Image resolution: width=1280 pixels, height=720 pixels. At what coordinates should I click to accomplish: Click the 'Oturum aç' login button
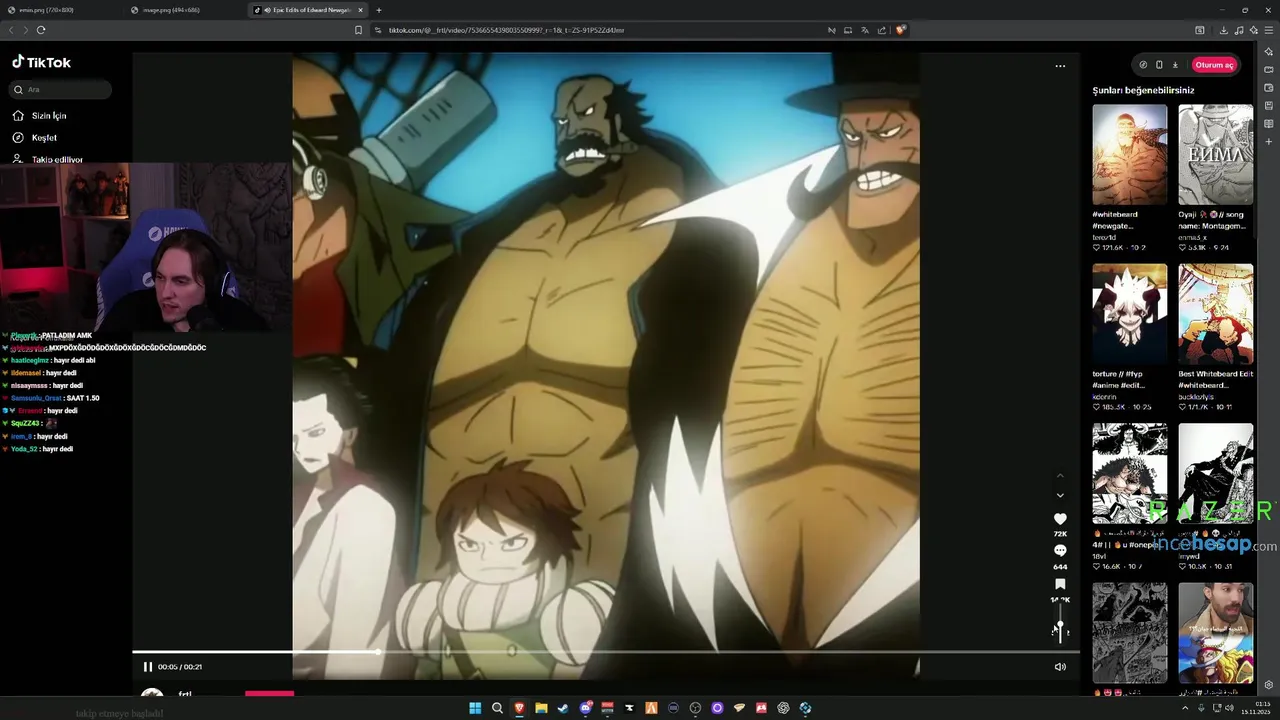[1214, 65]
